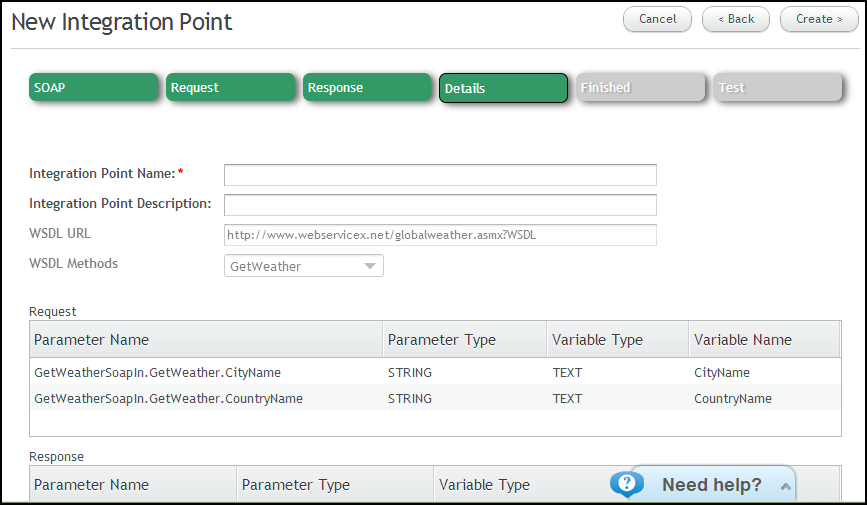This screenshot has width=867, height=505.
Task: Open the WSDL Methods dropdown arrow
Action: coord(370,266)
